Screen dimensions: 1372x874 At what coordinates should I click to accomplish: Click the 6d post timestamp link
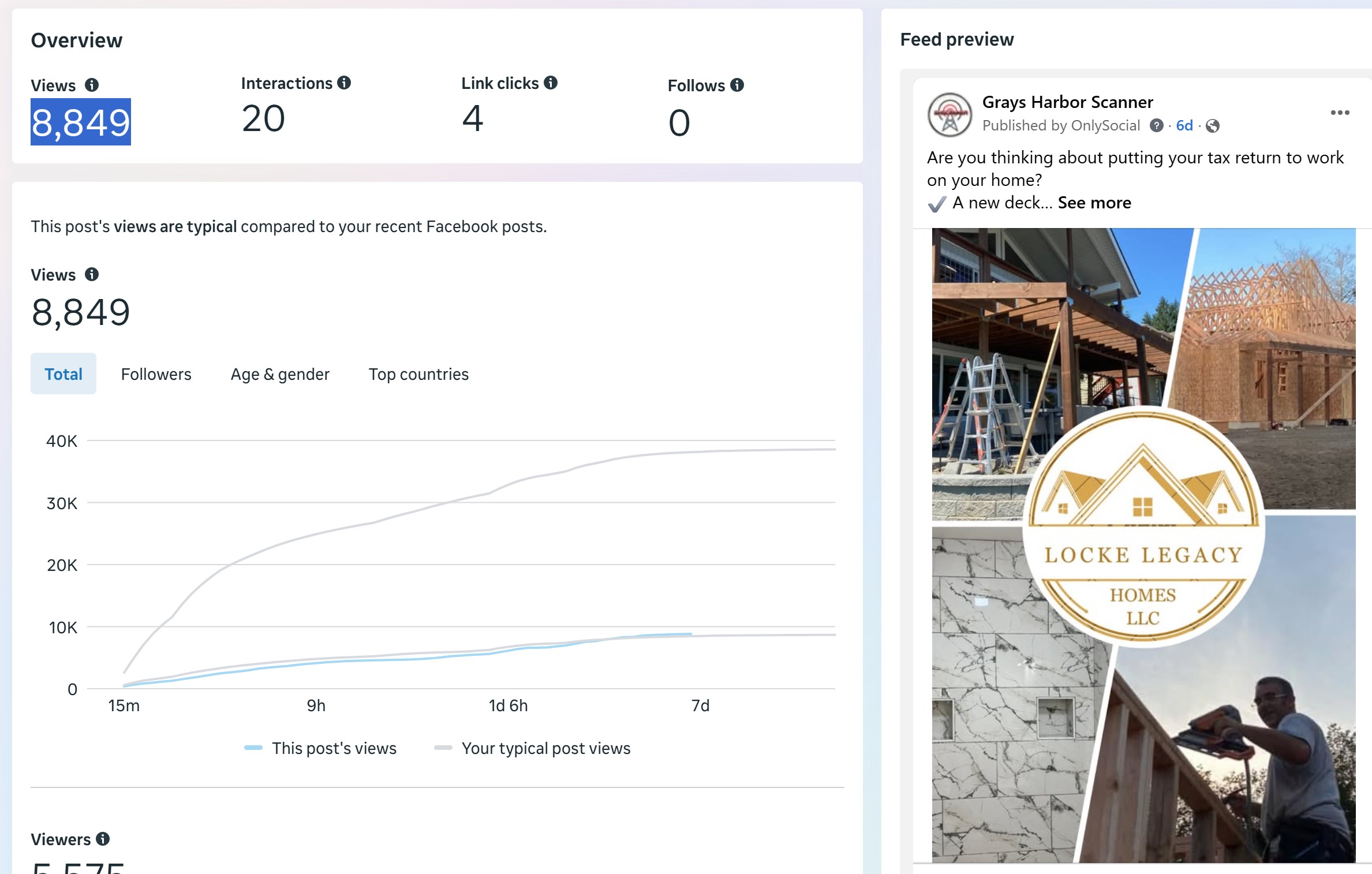[1184, 126]
